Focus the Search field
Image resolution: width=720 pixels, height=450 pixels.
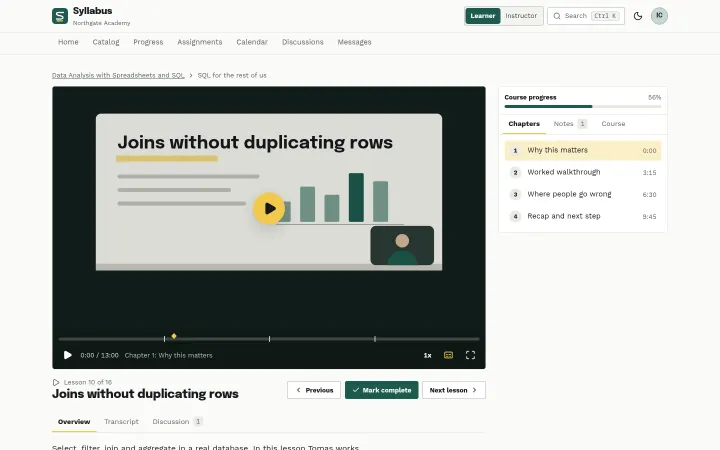585,16
